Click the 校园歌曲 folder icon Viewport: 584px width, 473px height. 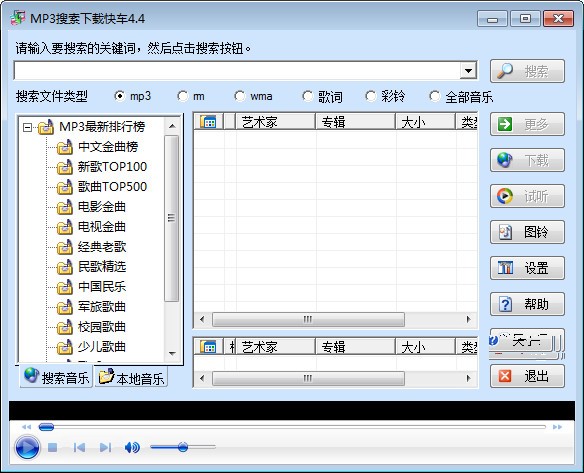pos(65,327)
